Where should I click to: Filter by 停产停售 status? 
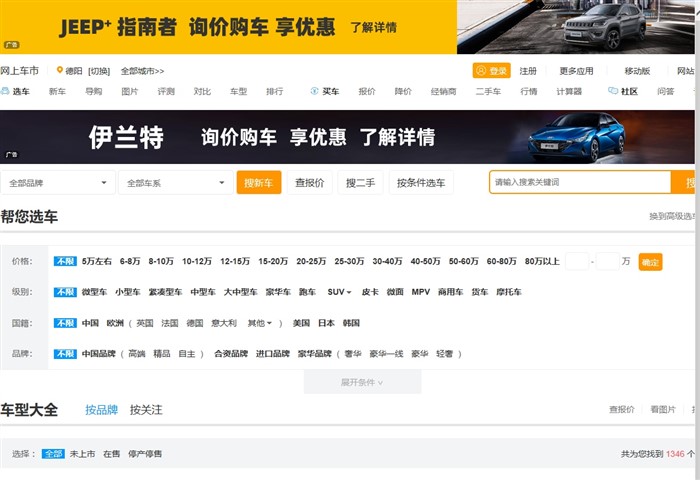(145, 454)
